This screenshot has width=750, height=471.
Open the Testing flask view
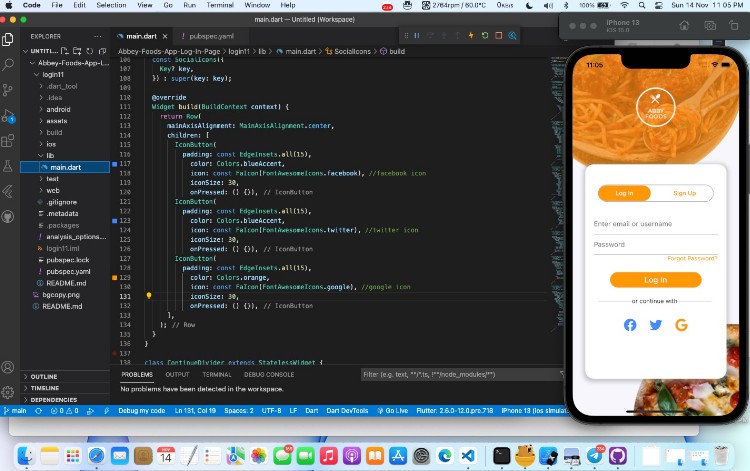(8, 166)
